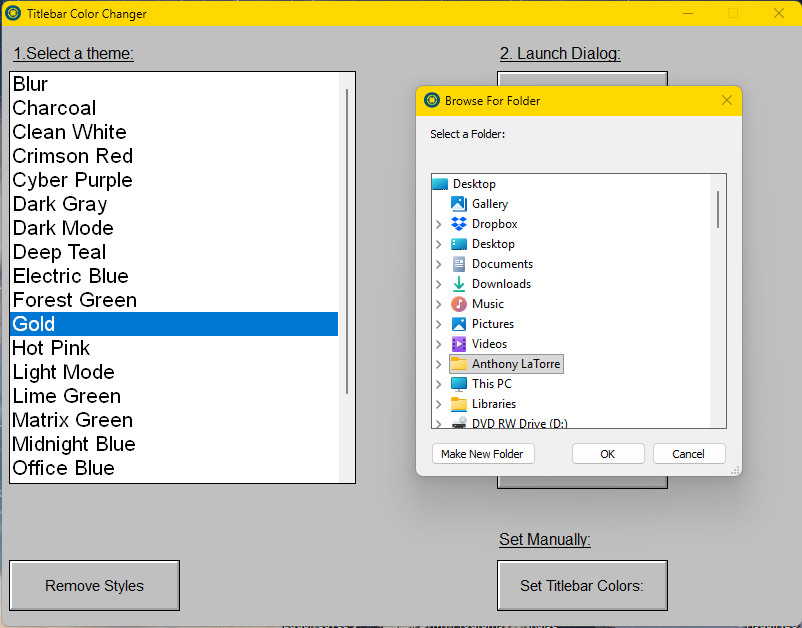
Task: Select the Dark Gray theme
Action: (x=174, y=204)
